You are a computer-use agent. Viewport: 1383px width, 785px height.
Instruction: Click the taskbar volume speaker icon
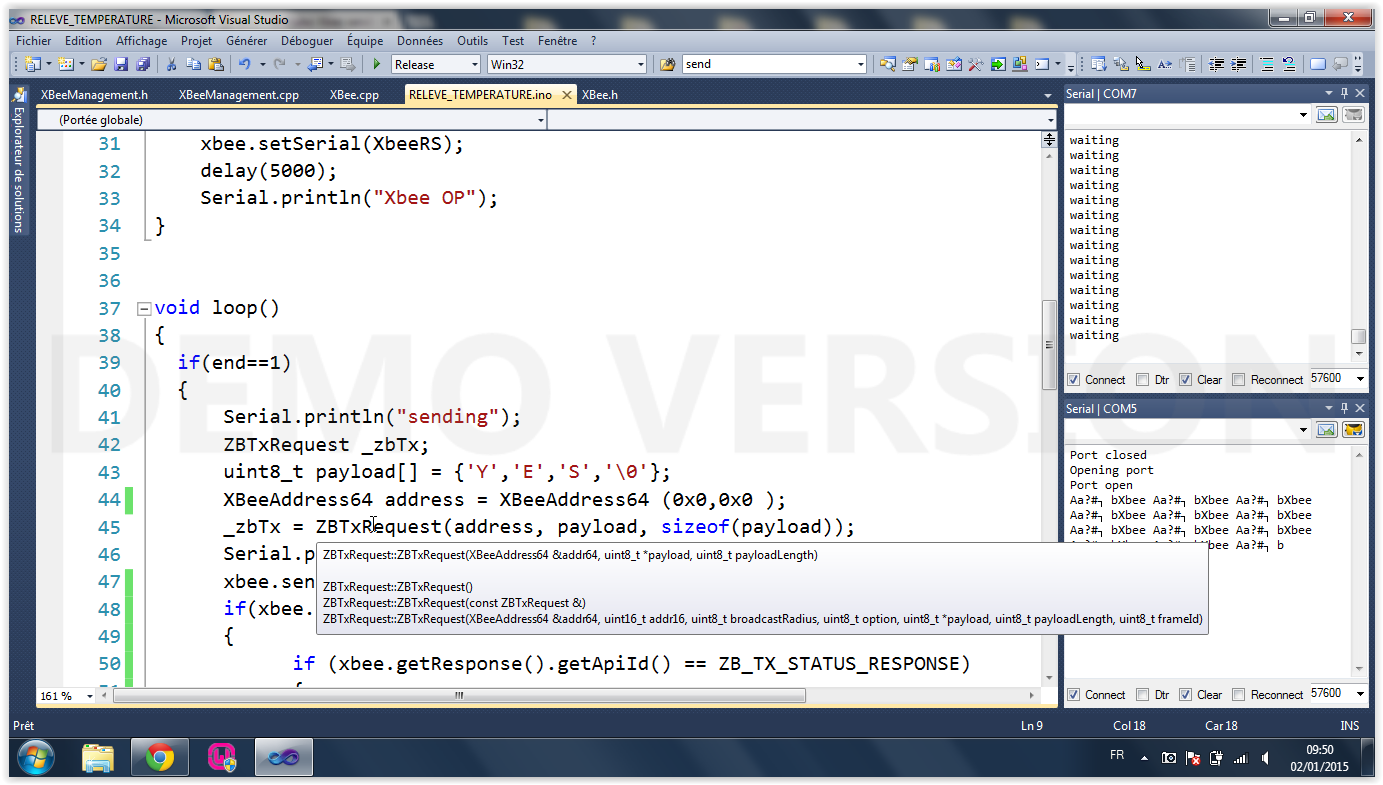1265,759
